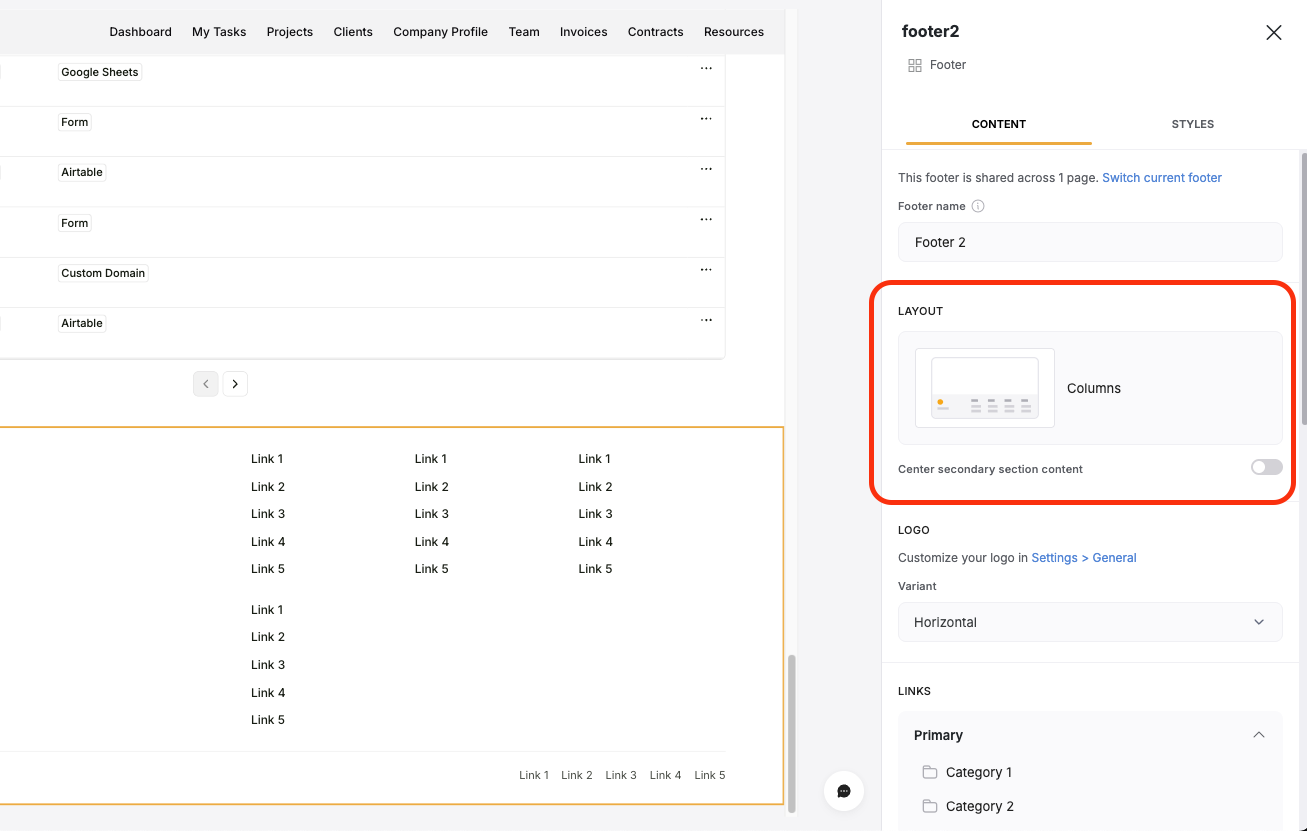Screen dimensions: 1307x831
Task: Click the Footer name info icon
Action: pos(978,206)
